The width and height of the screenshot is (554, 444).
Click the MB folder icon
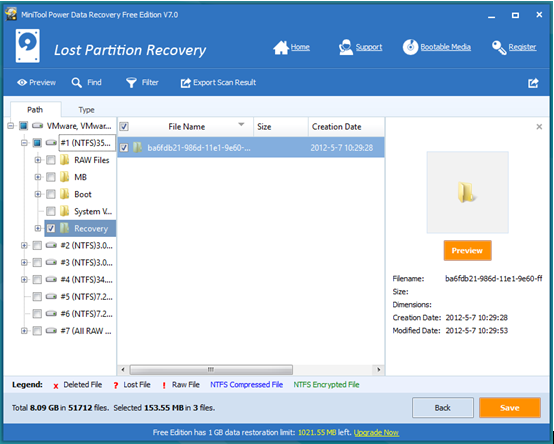[x=64, y=177]
